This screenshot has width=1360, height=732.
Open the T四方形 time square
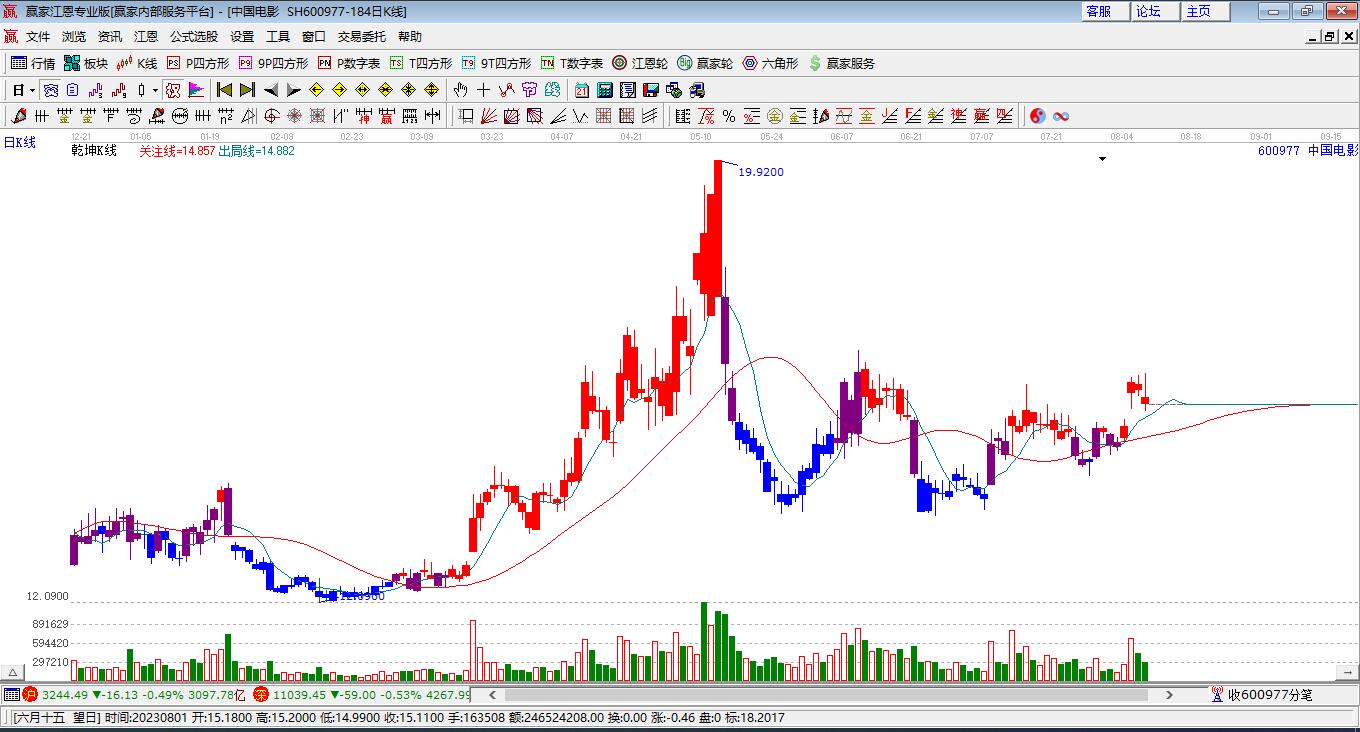click(x=420, y=63)
